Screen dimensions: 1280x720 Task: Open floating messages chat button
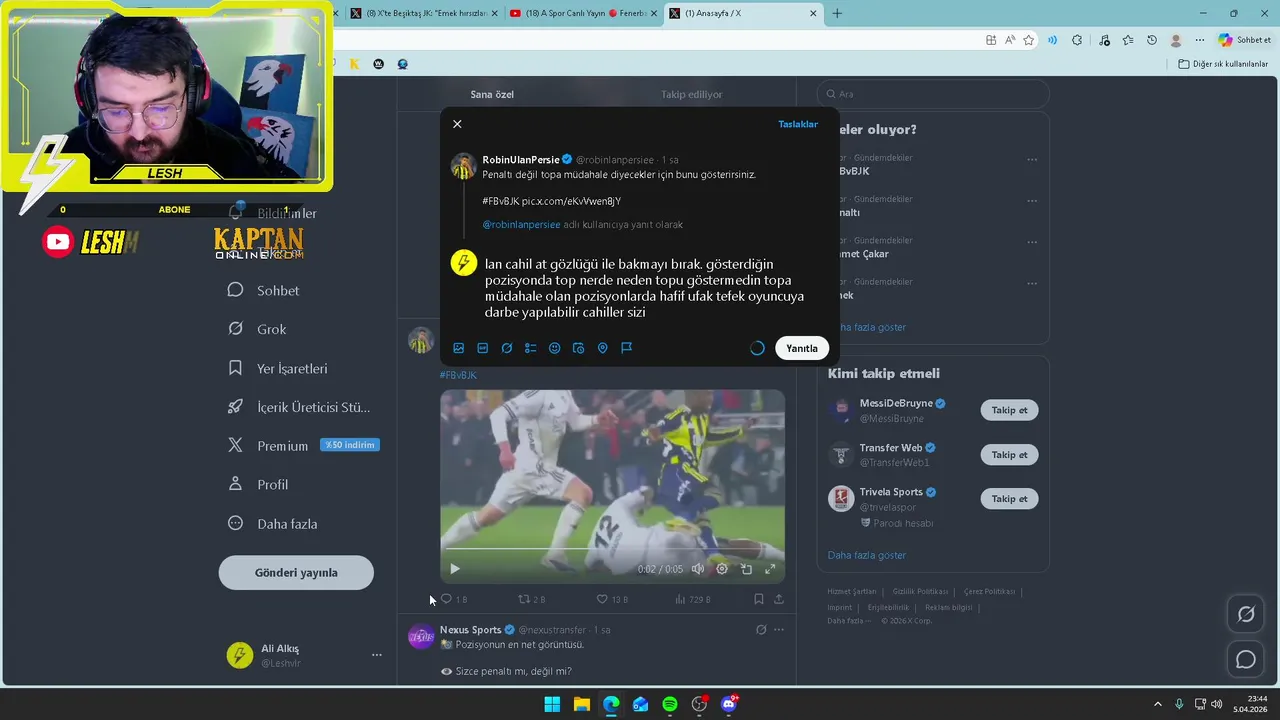(x=1246, y=659)
